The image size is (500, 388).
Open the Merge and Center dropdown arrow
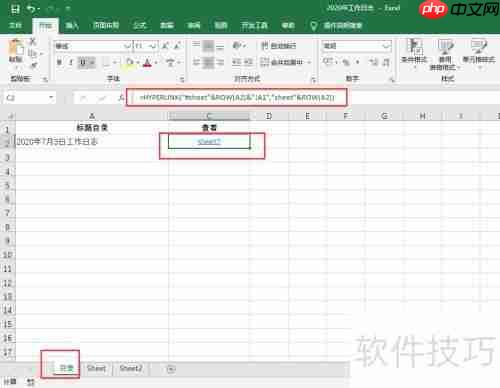[309, 62]
